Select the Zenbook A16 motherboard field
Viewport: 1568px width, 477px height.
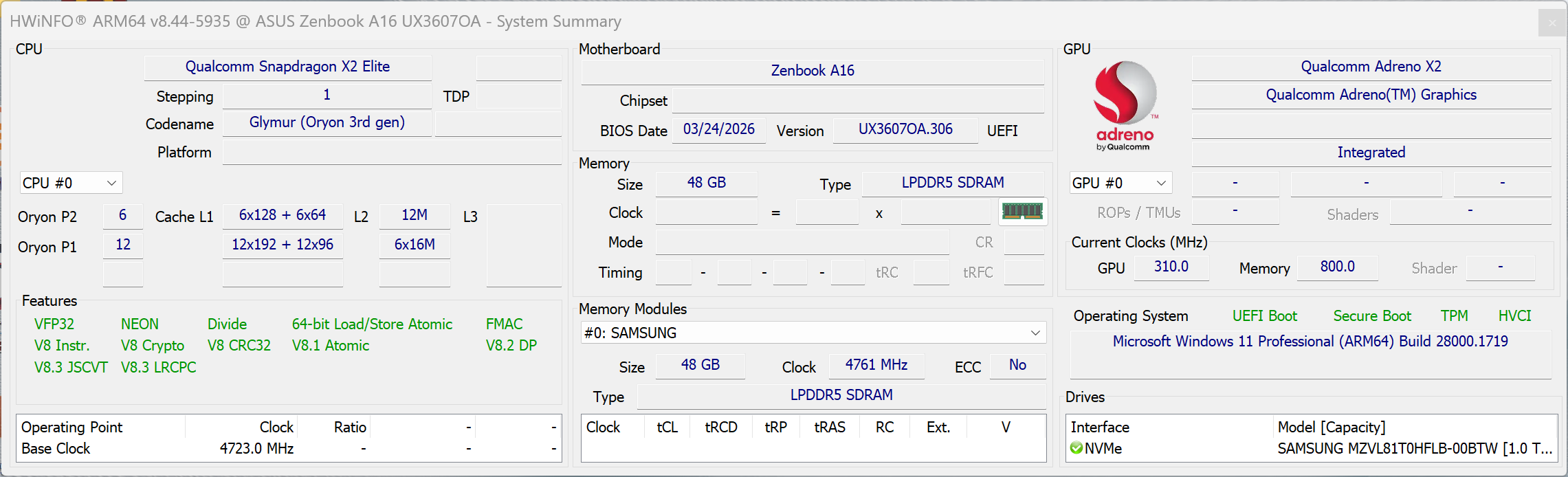tap(812, 71)
